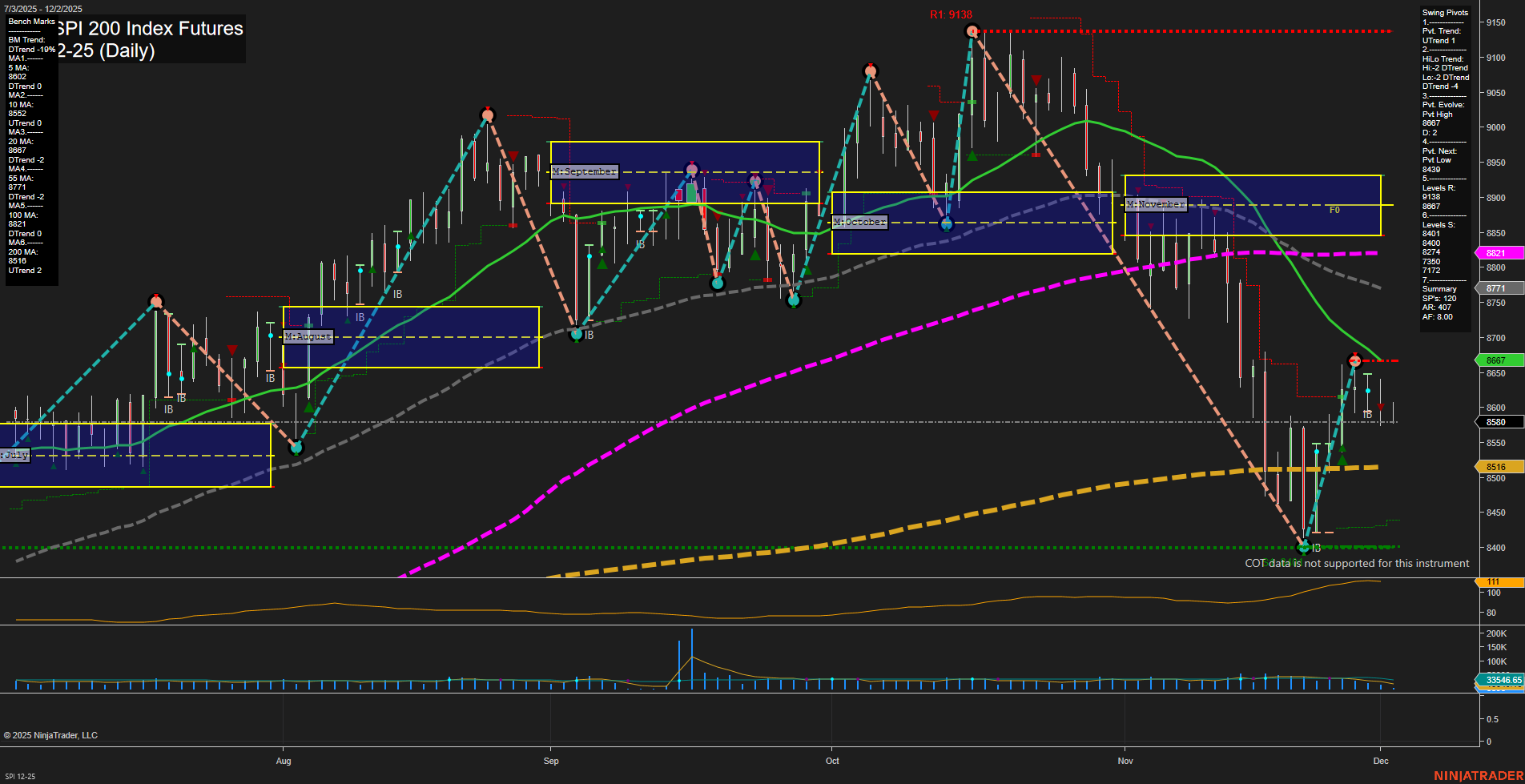Viewport: 1525px width, 784px height.
Task: Select the gray 8771 price marker on axis
Action: 1497,288
